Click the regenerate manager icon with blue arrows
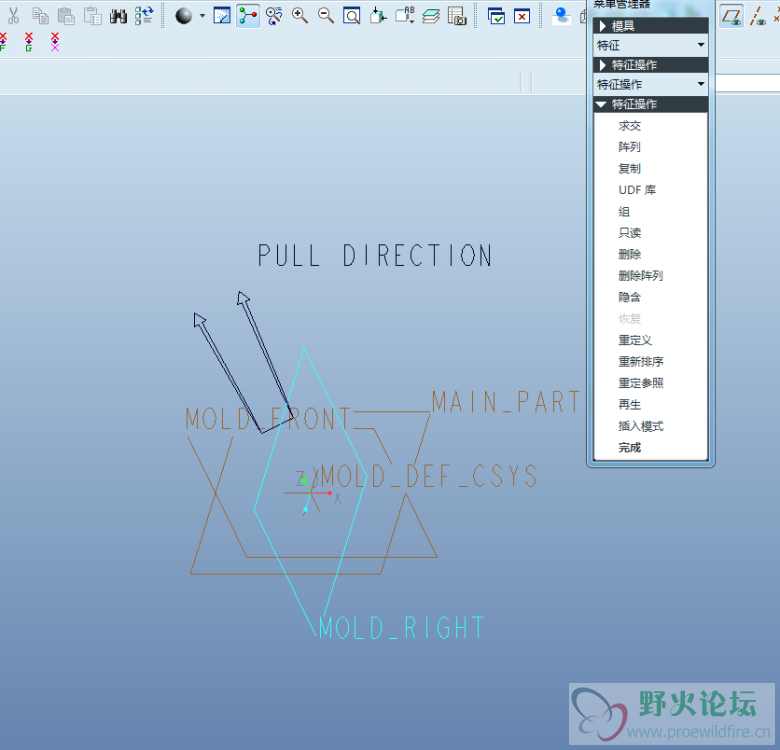Screen dimensions: 780x750 (x=144, y=16)
